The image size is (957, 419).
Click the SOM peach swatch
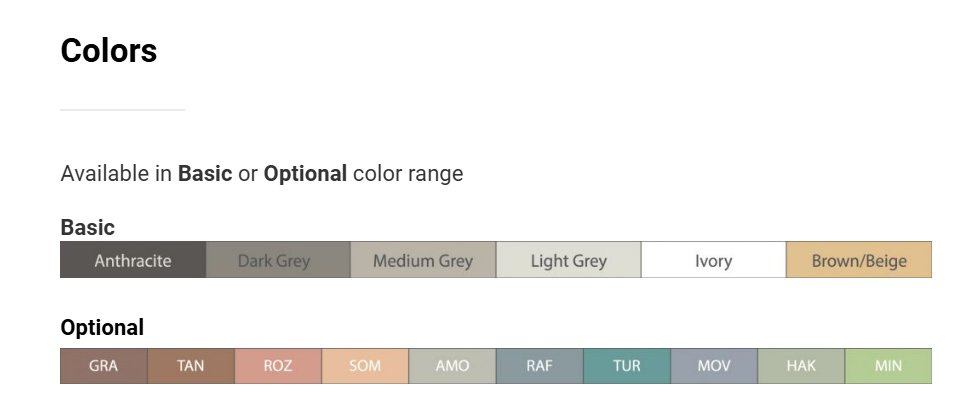point(365,366)
